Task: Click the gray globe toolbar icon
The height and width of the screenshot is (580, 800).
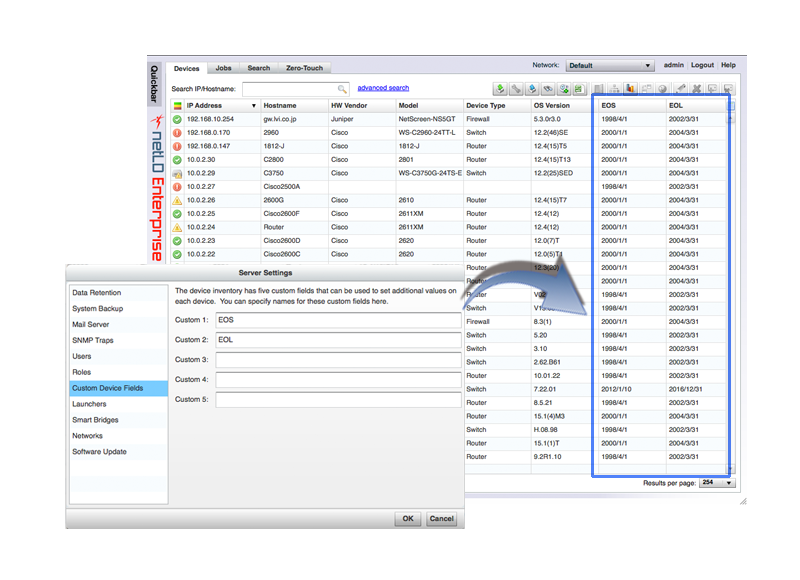Action: [662, 89]
